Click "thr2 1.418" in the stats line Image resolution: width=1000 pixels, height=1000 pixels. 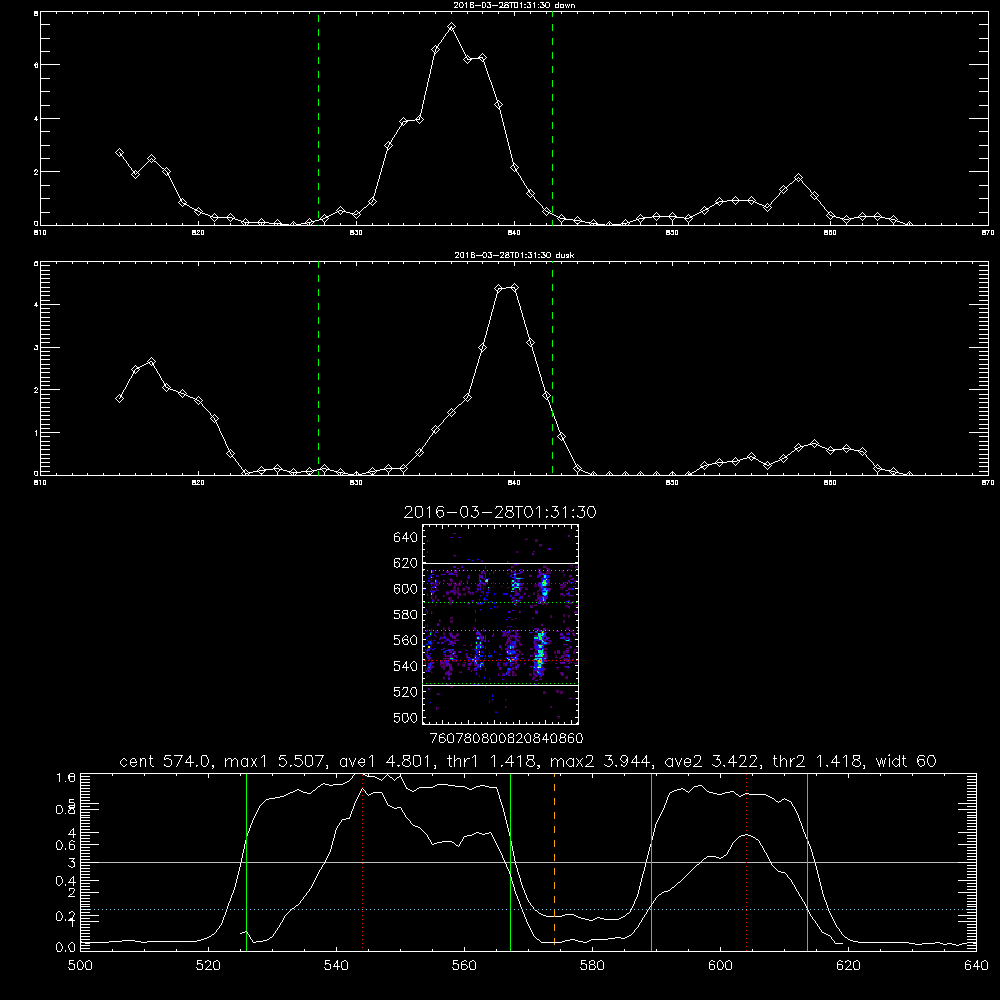[x=820, y=761]
